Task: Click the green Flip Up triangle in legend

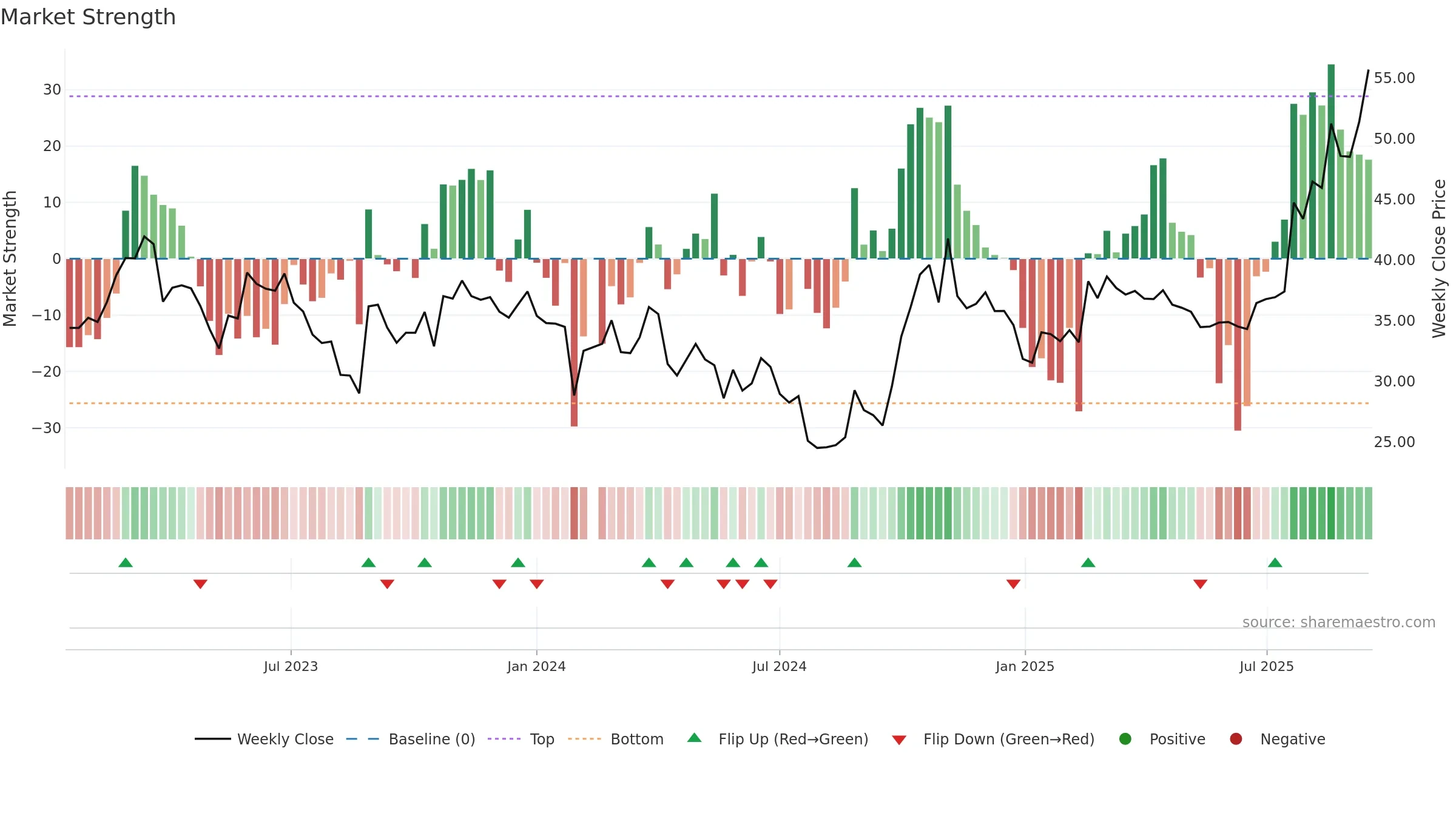Action: coord(694,738)
